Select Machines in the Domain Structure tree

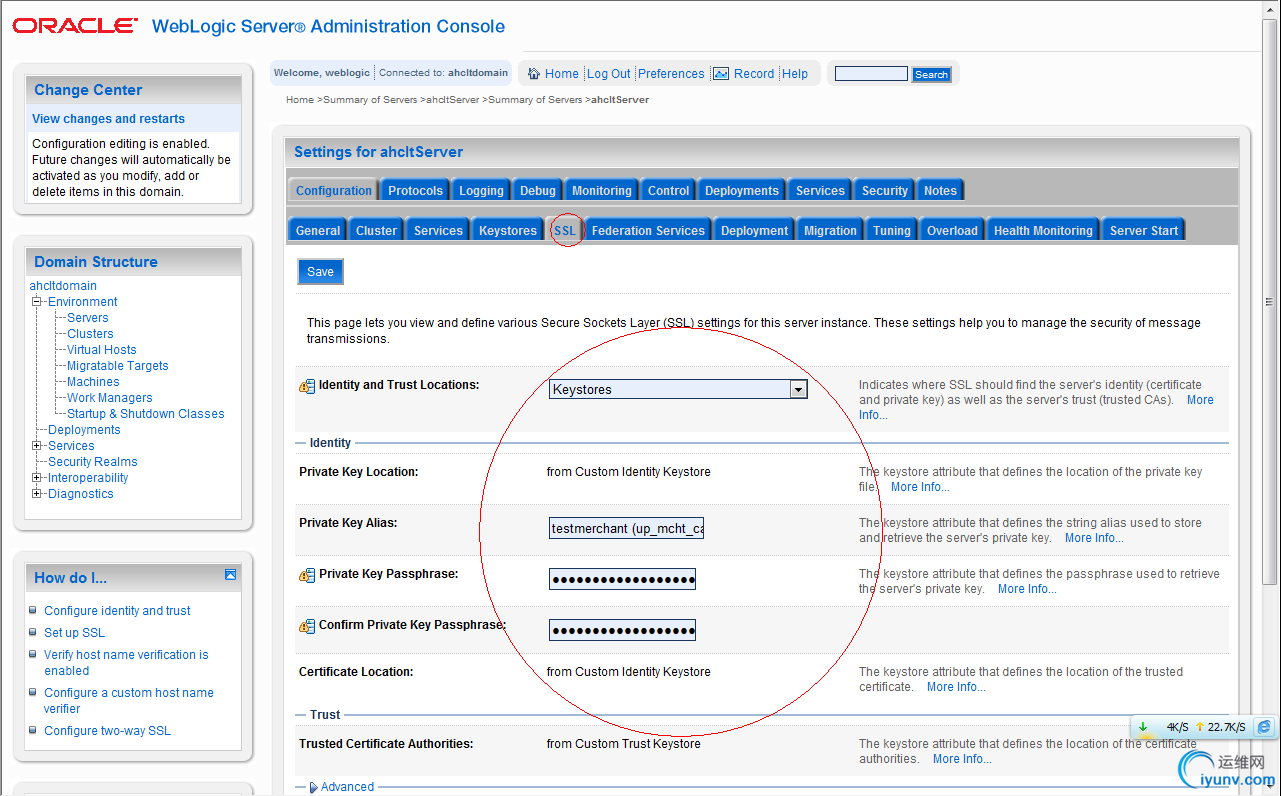(94, 382)
